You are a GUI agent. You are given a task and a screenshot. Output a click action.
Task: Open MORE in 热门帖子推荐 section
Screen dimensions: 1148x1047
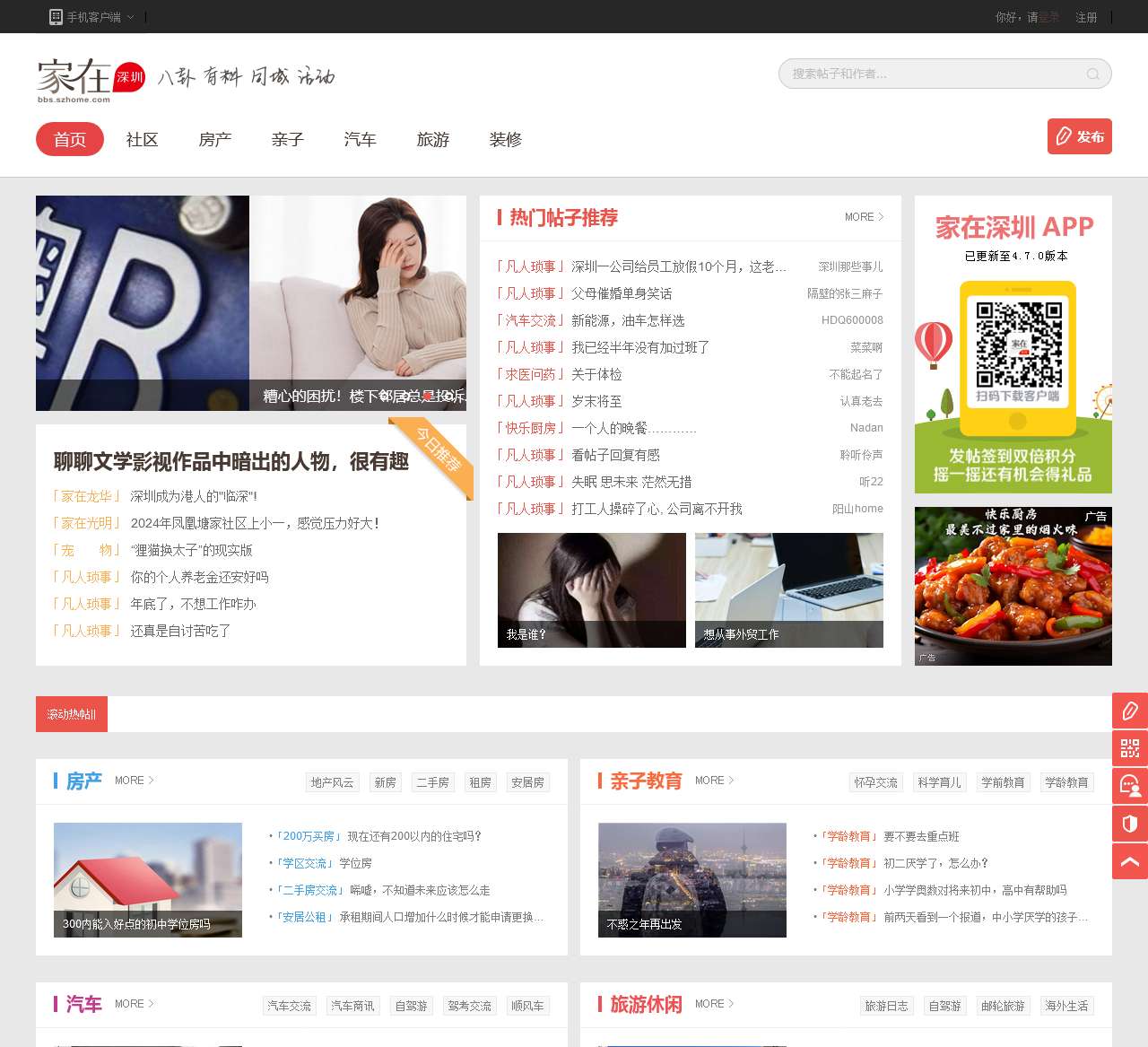click(864, 217)
